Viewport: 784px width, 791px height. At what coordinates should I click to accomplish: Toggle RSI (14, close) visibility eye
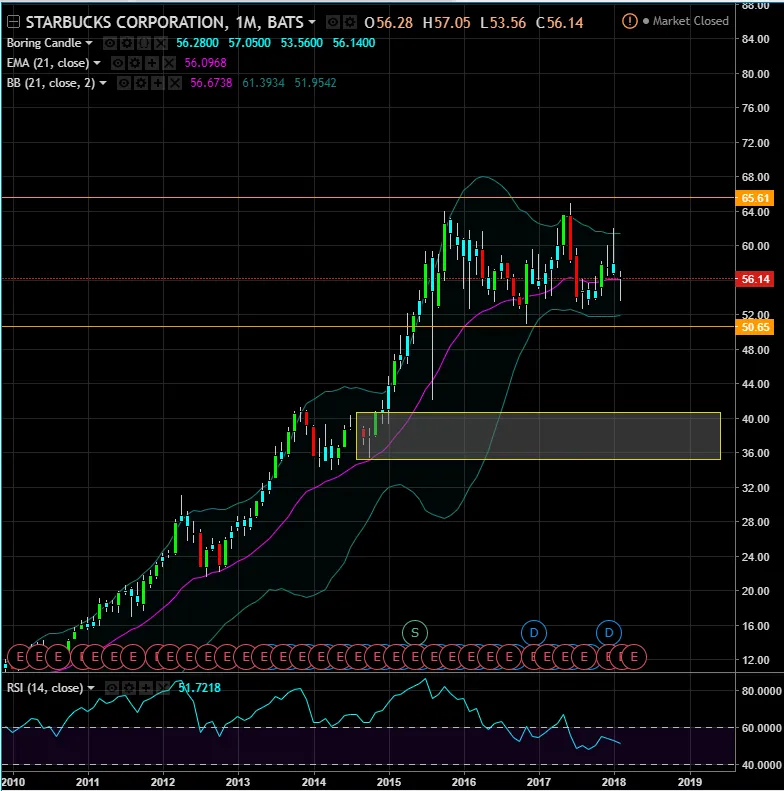[112, 688]
